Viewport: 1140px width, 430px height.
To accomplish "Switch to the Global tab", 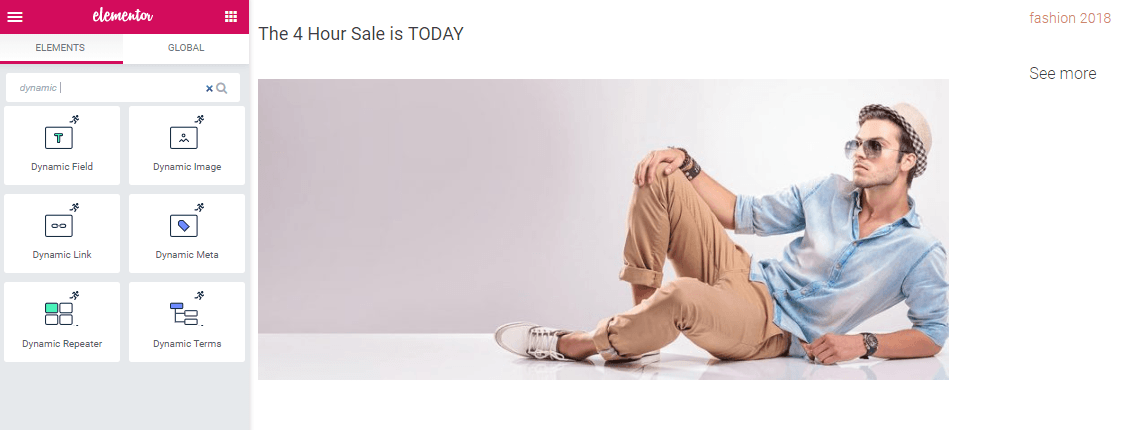I will (x=186, y=48).
